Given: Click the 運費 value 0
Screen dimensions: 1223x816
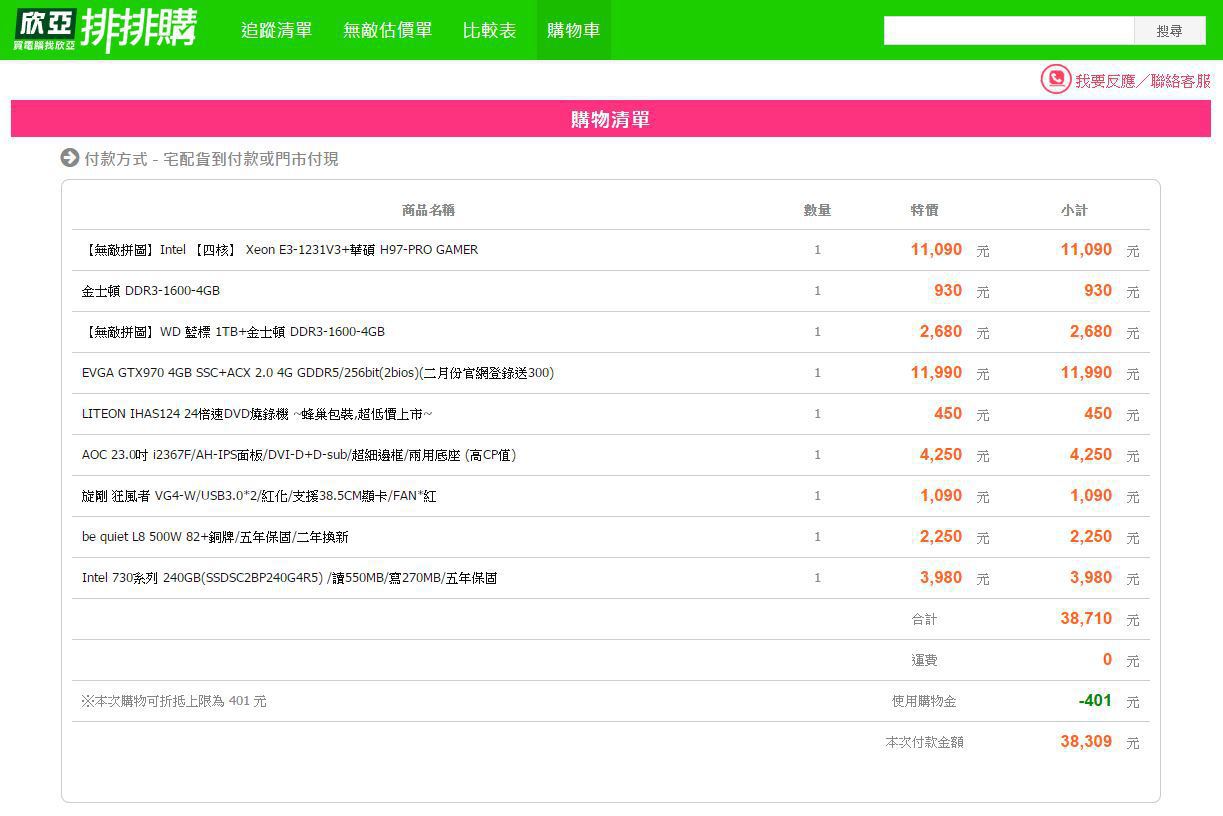Looking at the screenshot, I should 1107,660.
